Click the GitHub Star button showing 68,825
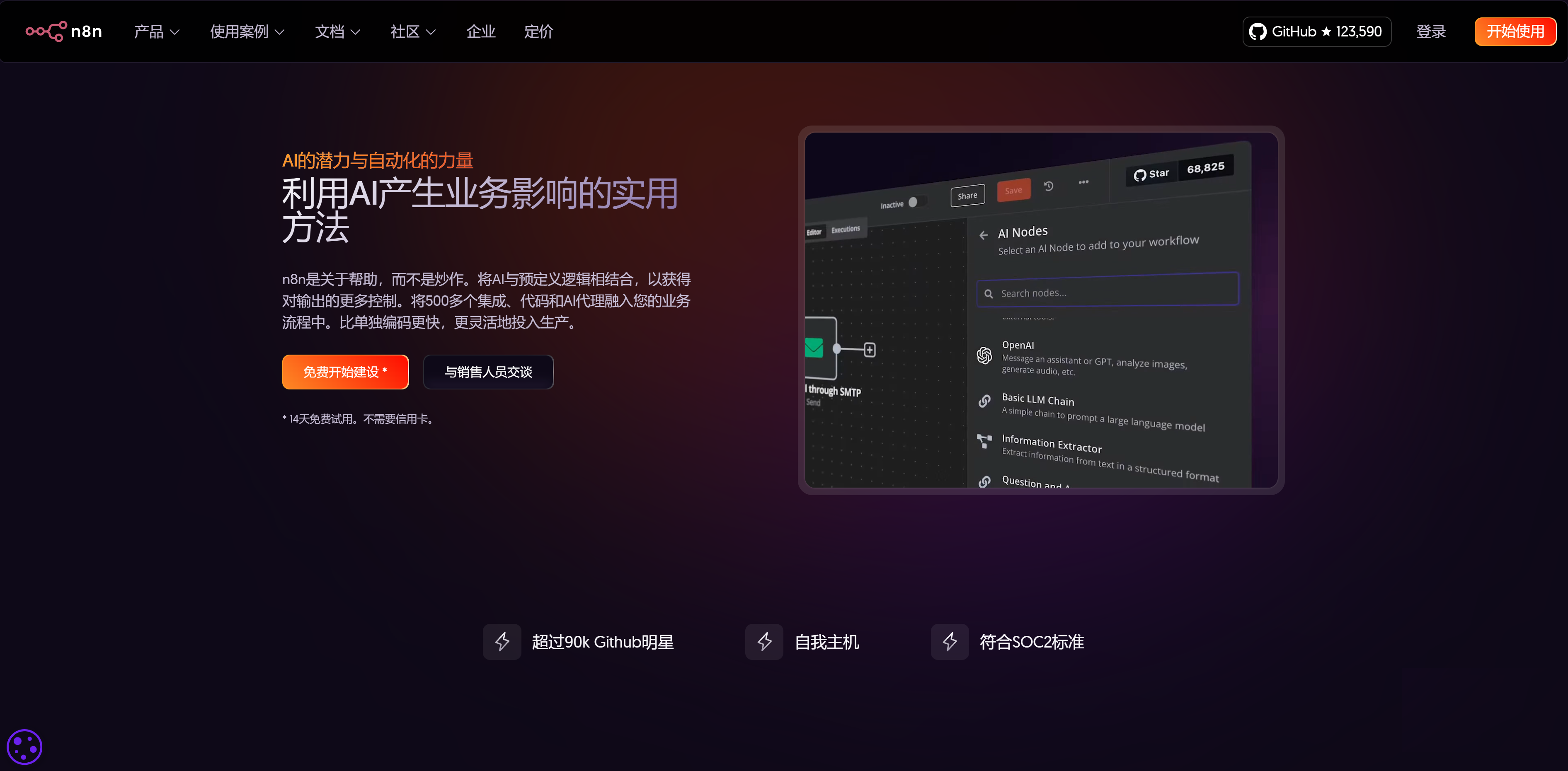Image resolution: width=1568 pixels, height=771 pixels. click(1180, 170)
